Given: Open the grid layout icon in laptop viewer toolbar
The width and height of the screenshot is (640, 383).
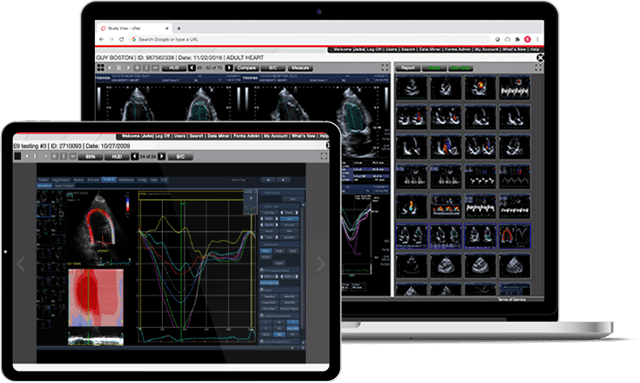Looking at the screenshot, I should (100, 68).
